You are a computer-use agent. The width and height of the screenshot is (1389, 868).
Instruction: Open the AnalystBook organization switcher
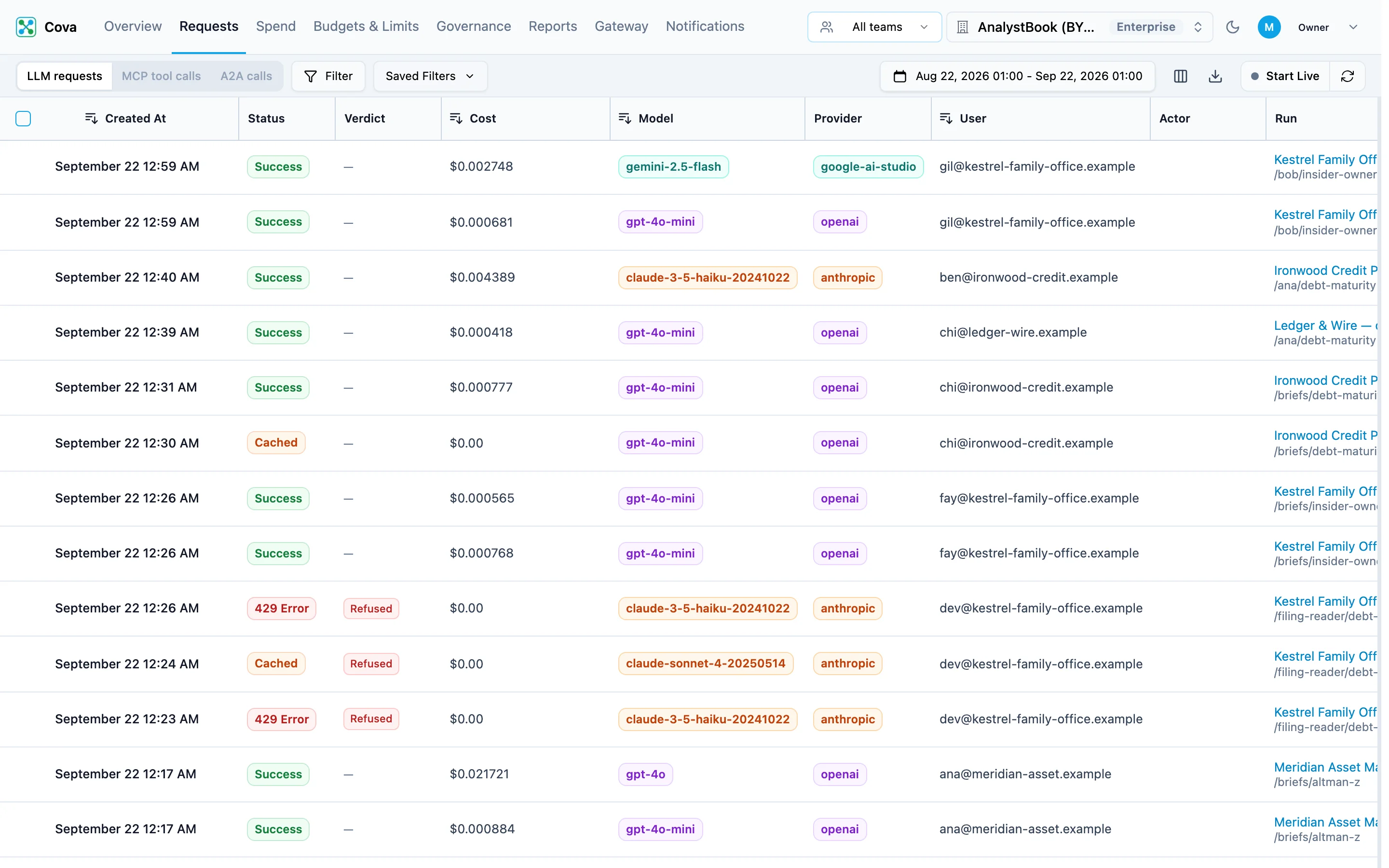click(1079, 27)
